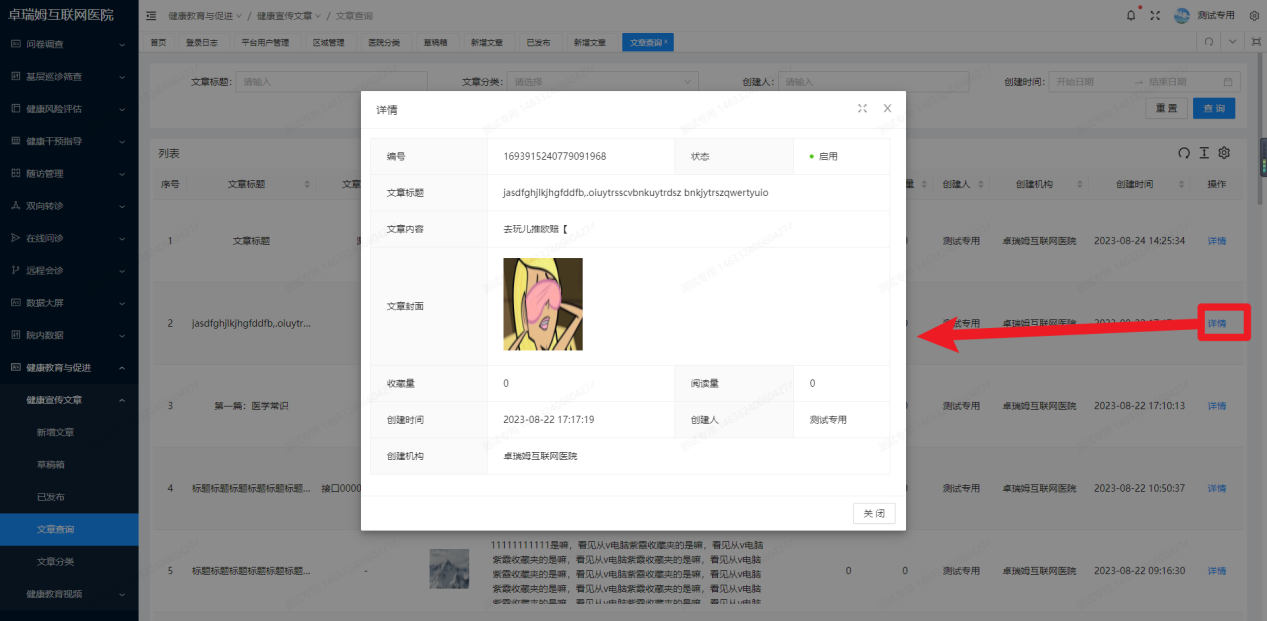This screenshot has height=621, width=1267.
Task: Close the dialog with the 关闭 button
Action: 873,512
